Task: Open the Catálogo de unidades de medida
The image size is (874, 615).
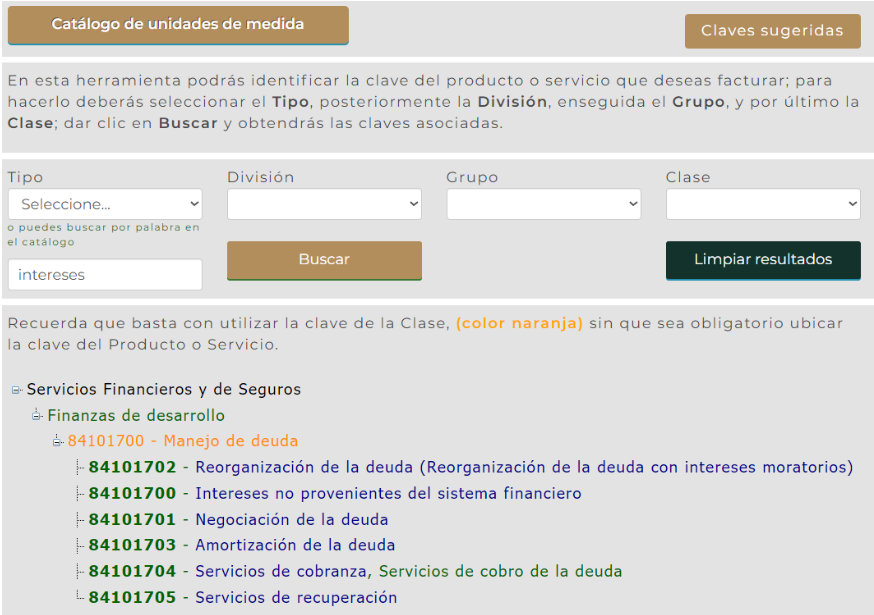Action: point(178,25)
